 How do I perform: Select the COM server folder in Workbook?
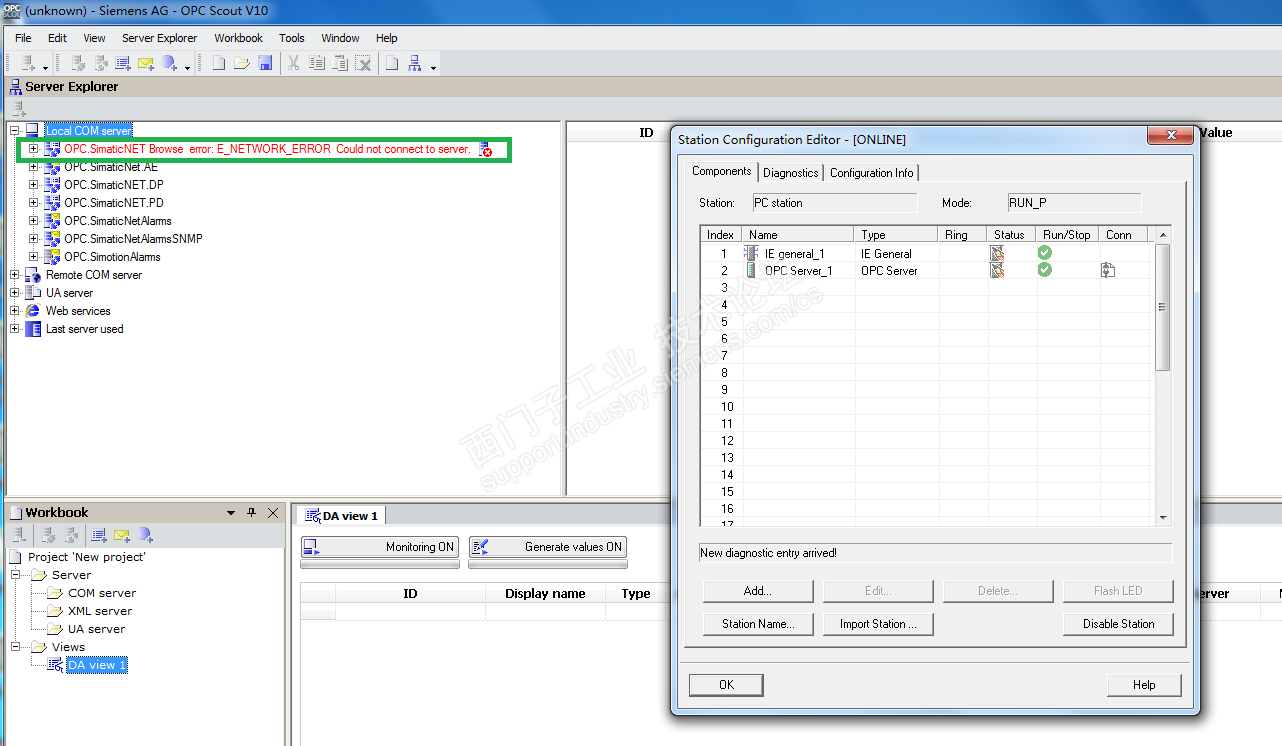[102, 593]
